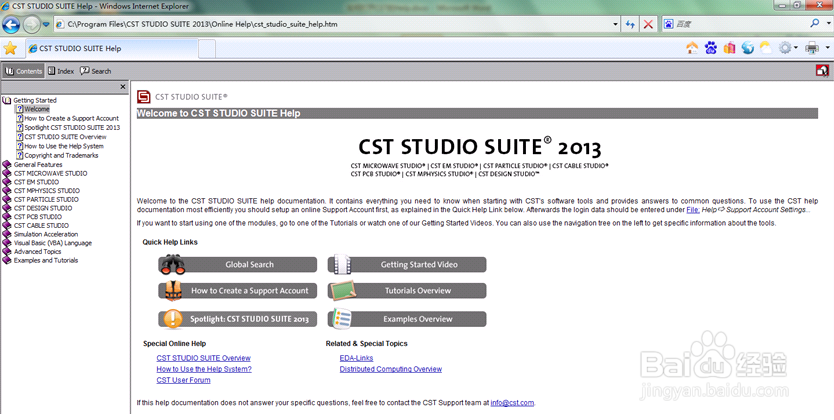Click How to Create a Support Account button
Image resolution: width=834 pixels, height=420 pixels.
pyautogui.click(x=238, y=291)
